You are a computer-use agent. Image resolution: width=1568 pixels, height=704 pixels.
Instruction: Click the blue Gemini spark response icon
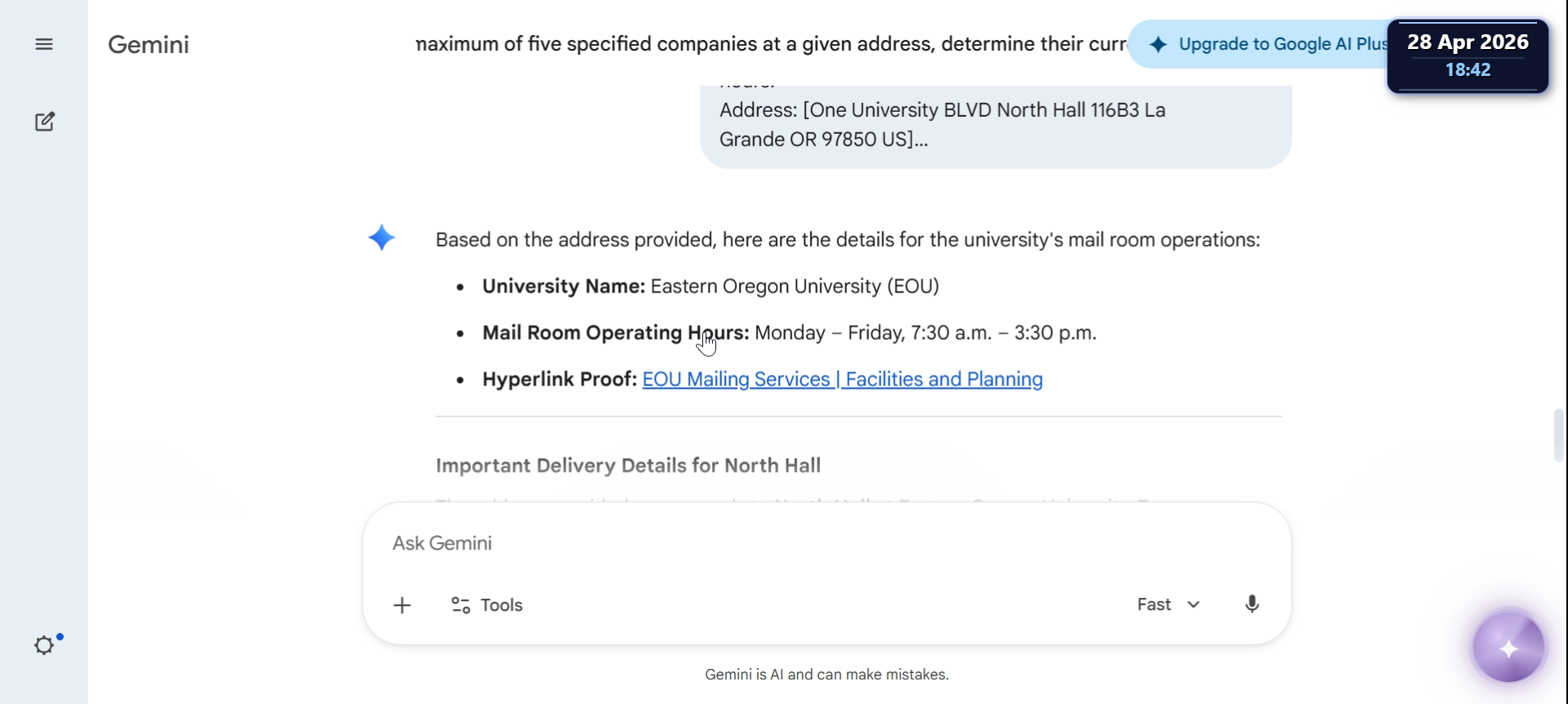tap(381, 238)
